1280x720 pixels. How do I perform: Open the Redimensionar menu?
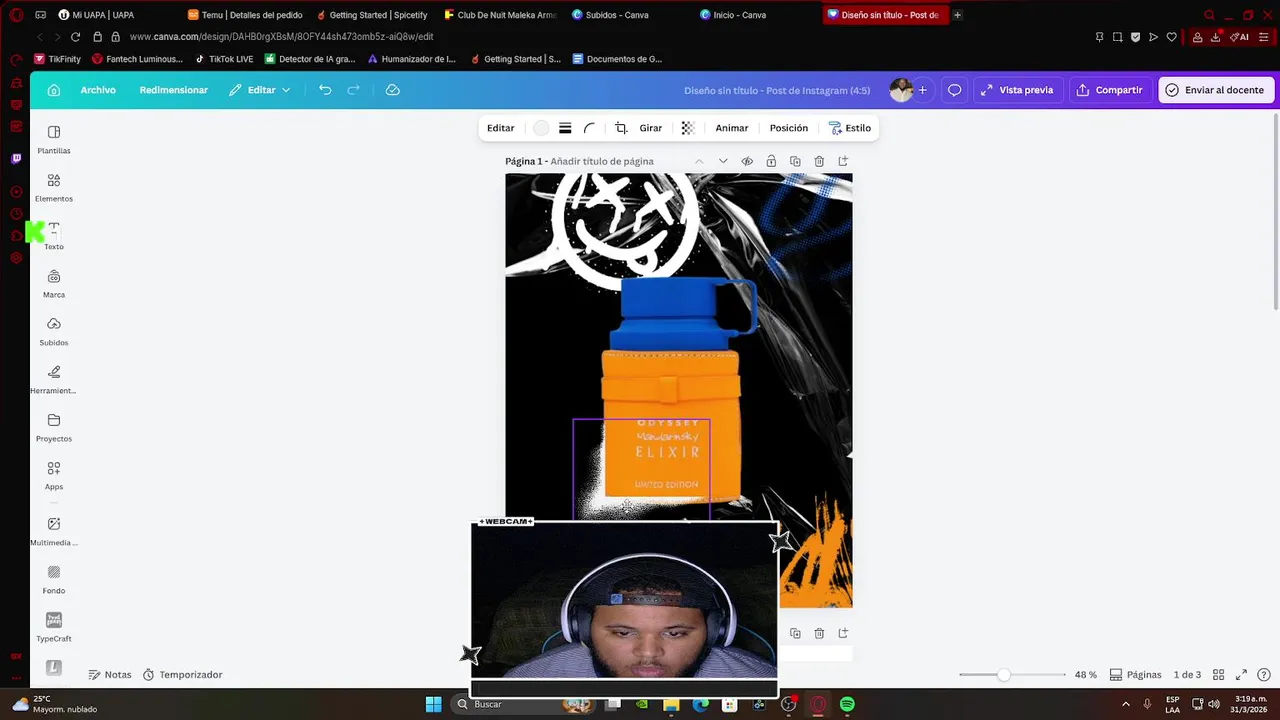pyautogui.click(x=174, y=90)
